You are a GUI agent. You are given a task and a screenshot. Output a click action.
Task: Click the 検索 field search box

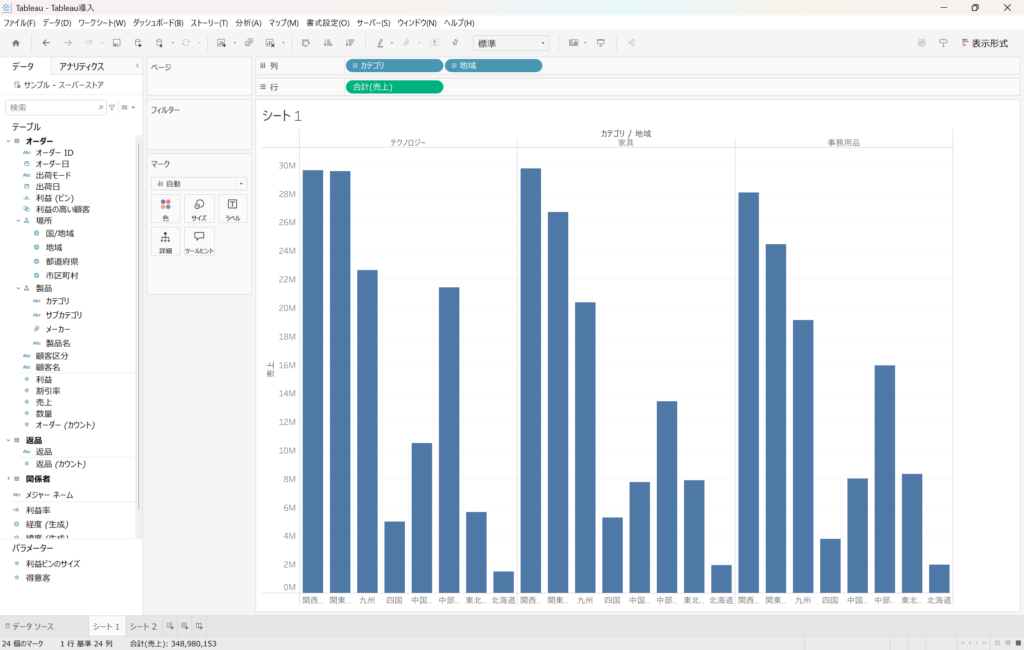pos(54,107)
